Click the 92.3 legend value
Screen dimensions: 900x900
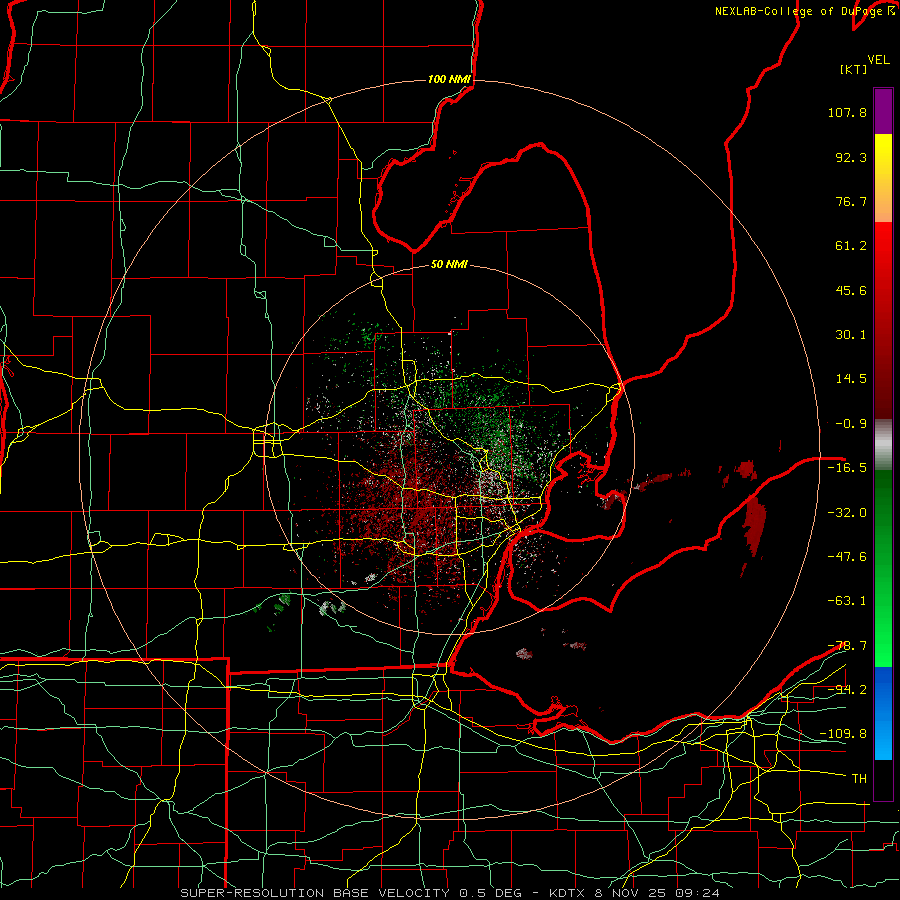[x=851, y=157]
